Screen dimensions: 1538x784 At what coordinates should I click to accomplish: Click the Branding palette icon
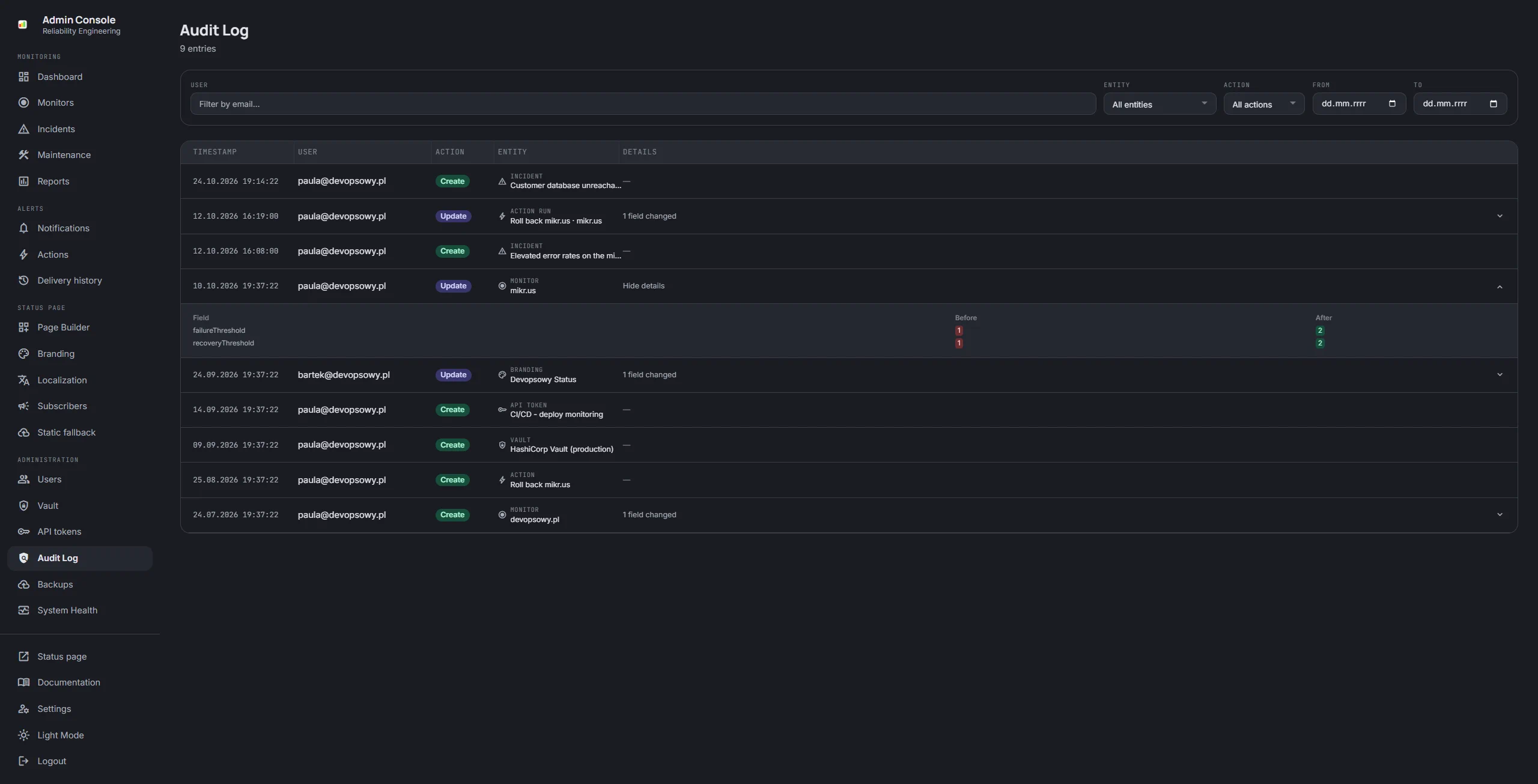(23, 354)
